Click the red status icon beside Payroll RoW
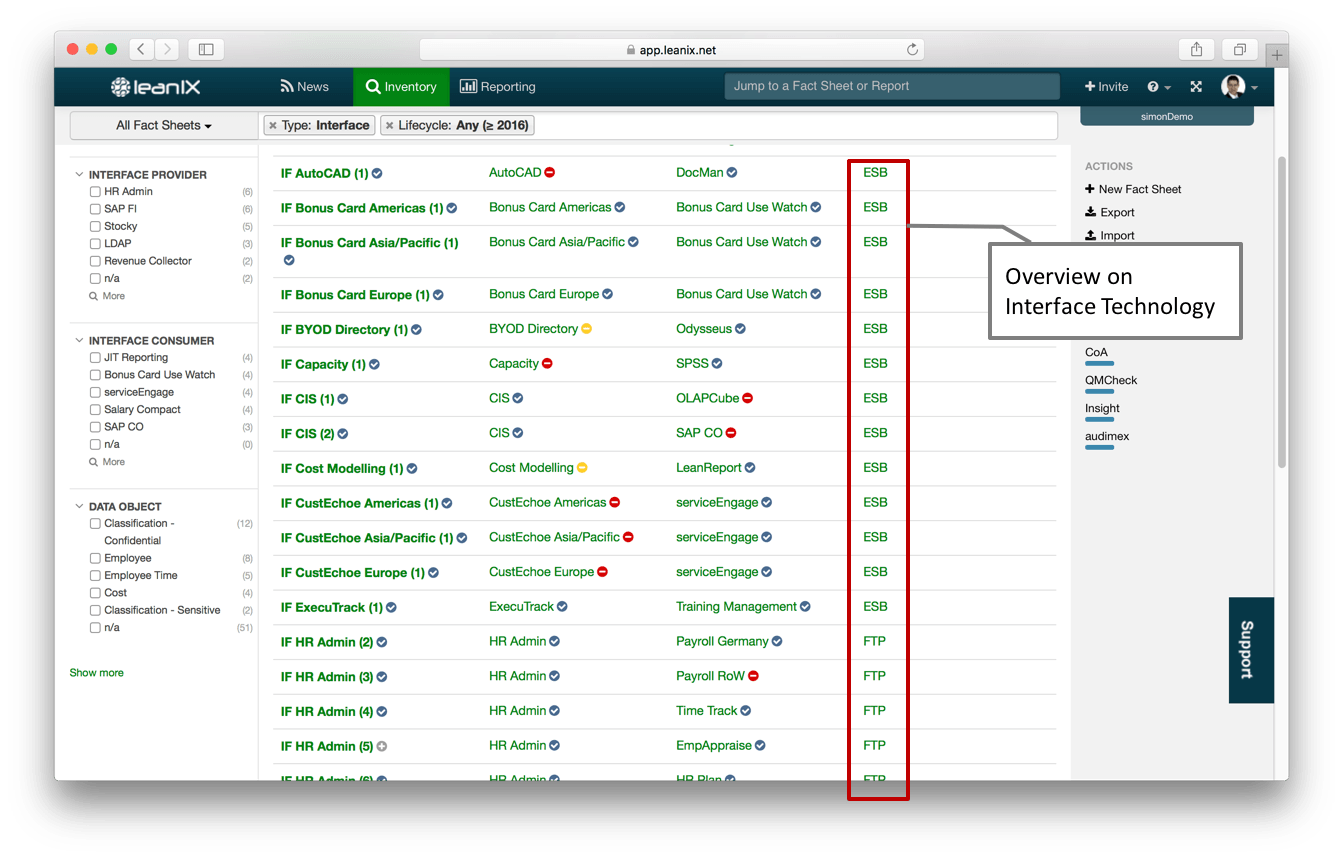This screenshot has width=1343, height=858. click(x=754, y=676)
